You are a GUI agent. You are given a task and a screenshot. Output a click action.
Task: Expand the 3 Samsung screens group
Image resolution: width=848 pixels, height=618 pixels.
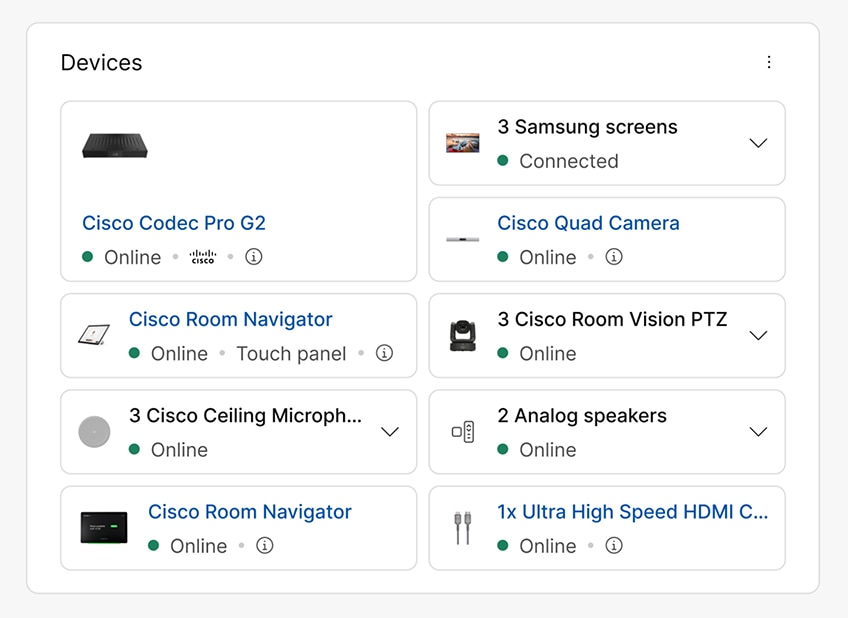pos(758,143)
